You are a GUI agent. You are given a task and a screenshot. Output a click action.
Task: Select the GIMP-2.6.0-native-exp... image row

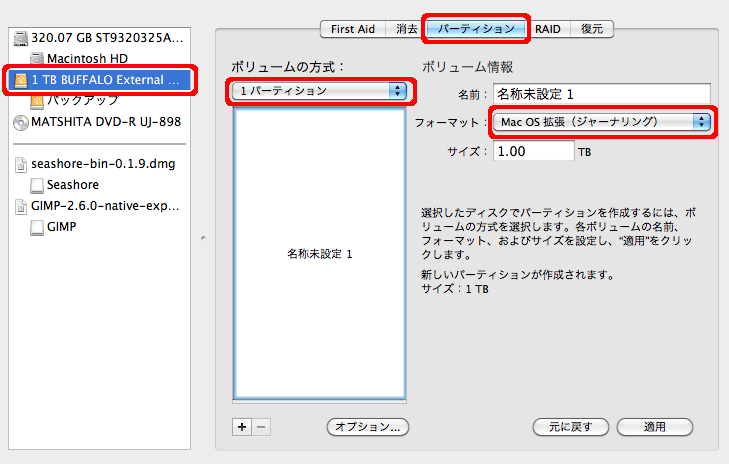(x=99, y=206)
